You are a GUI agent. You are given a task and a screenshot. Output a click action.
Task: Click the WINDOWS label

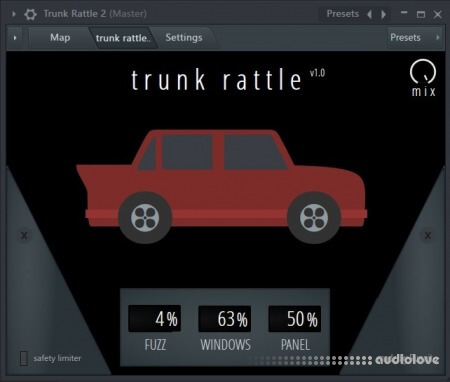coord(225,345)
